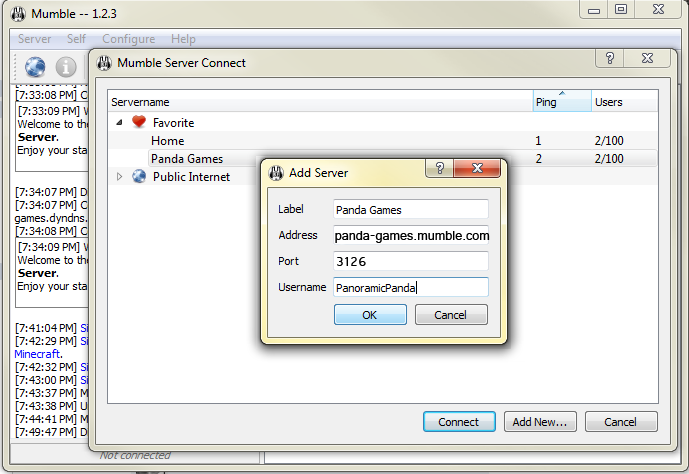Confirm Add Server with OK

370,315
